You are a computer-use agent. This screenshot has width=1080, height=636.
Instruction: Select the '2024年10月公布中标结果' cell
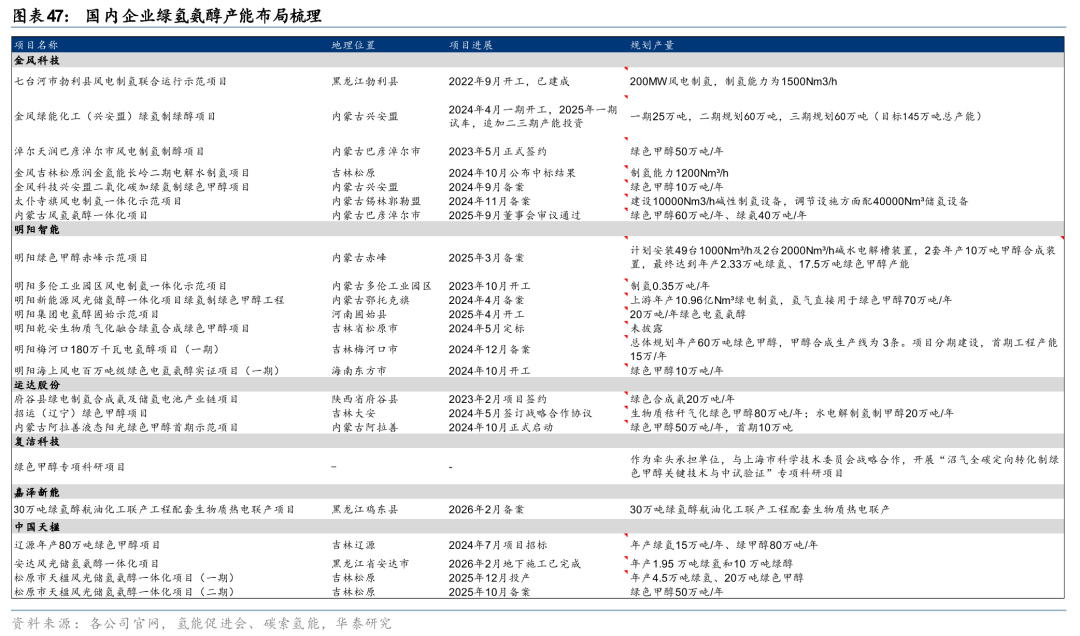click(512, 173)
